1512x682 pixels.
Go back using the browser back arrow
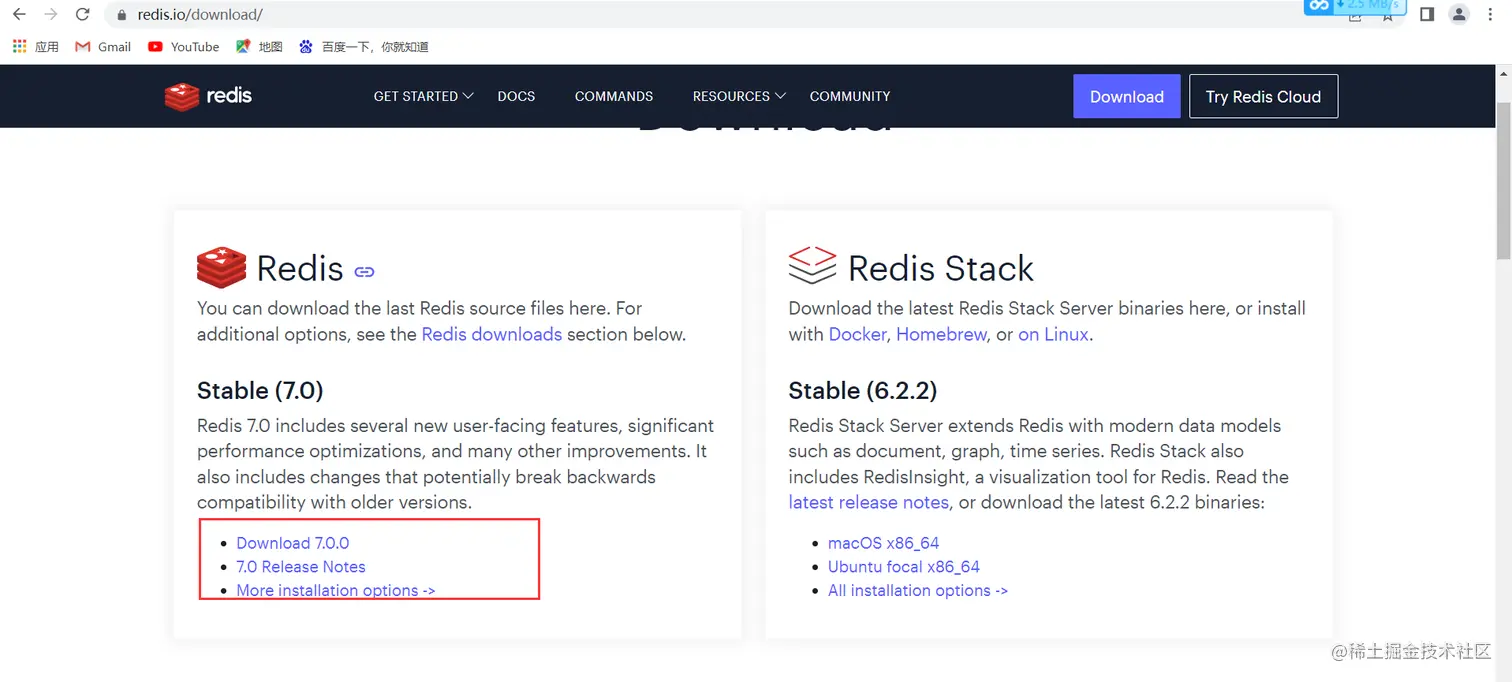[x=19, y=15]
